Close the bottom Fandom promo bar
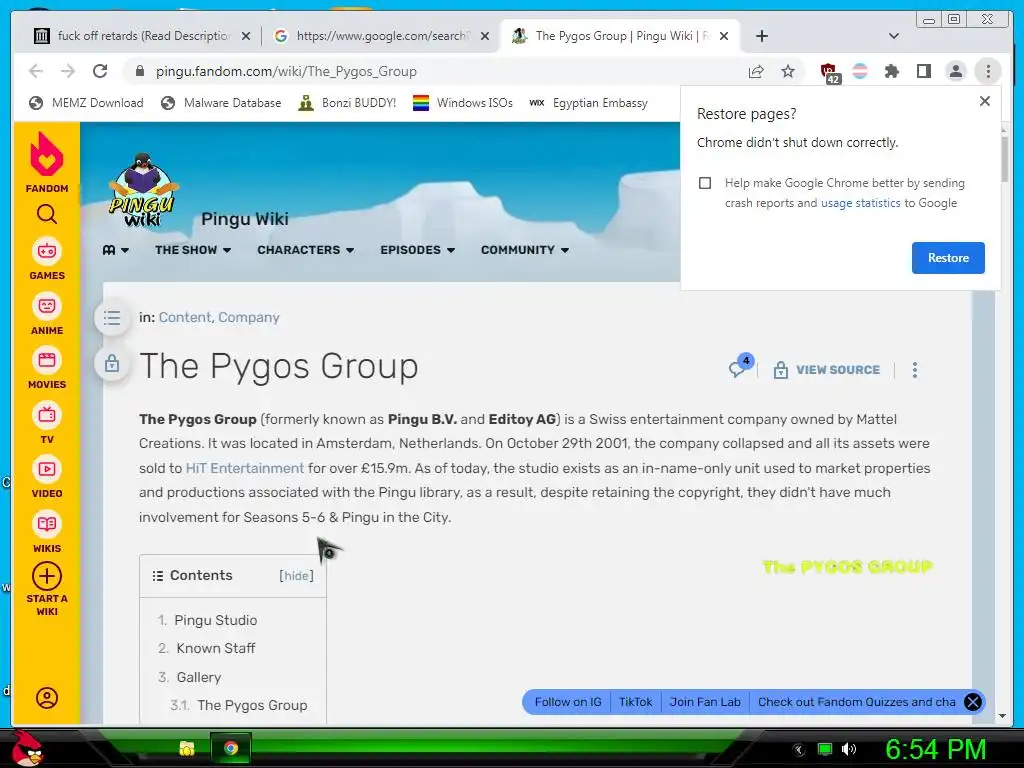This screenshot has height=768, width=1024. pyautogui.click(x=973, y=702)
